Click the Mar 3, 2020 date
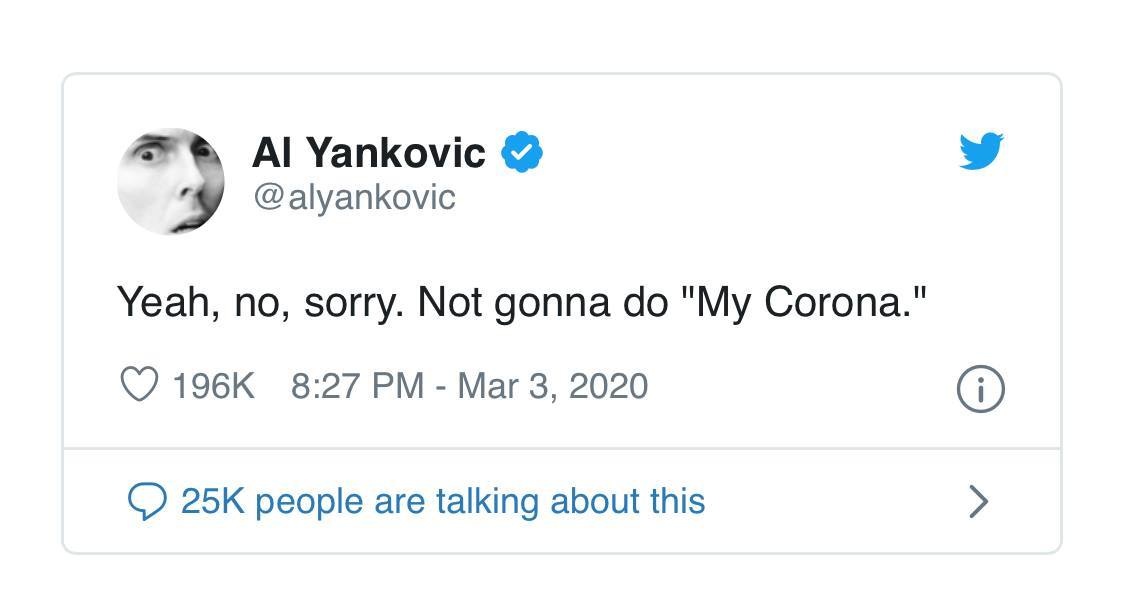The width and height of the screenshot is (1125, 609). point(552,386)
